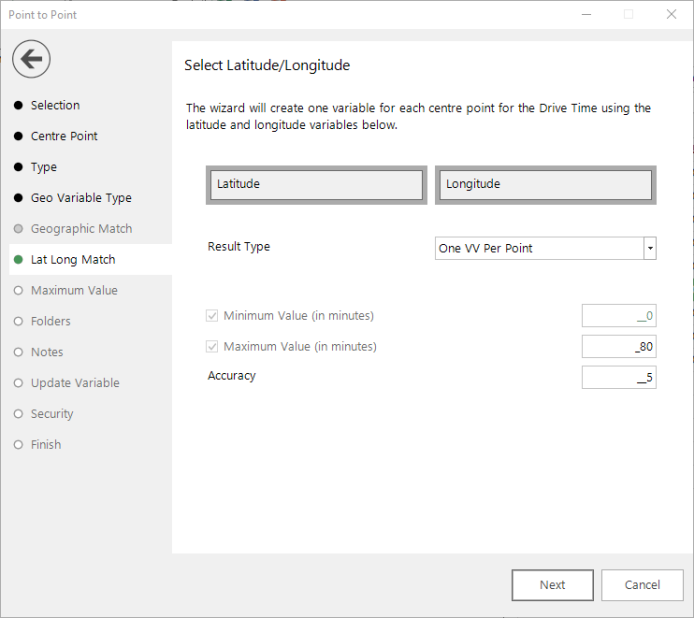Click the Maximum Value minutes field
Image resolution: width=694 pixels, height=618 pixels.
(x=619, y=347)
